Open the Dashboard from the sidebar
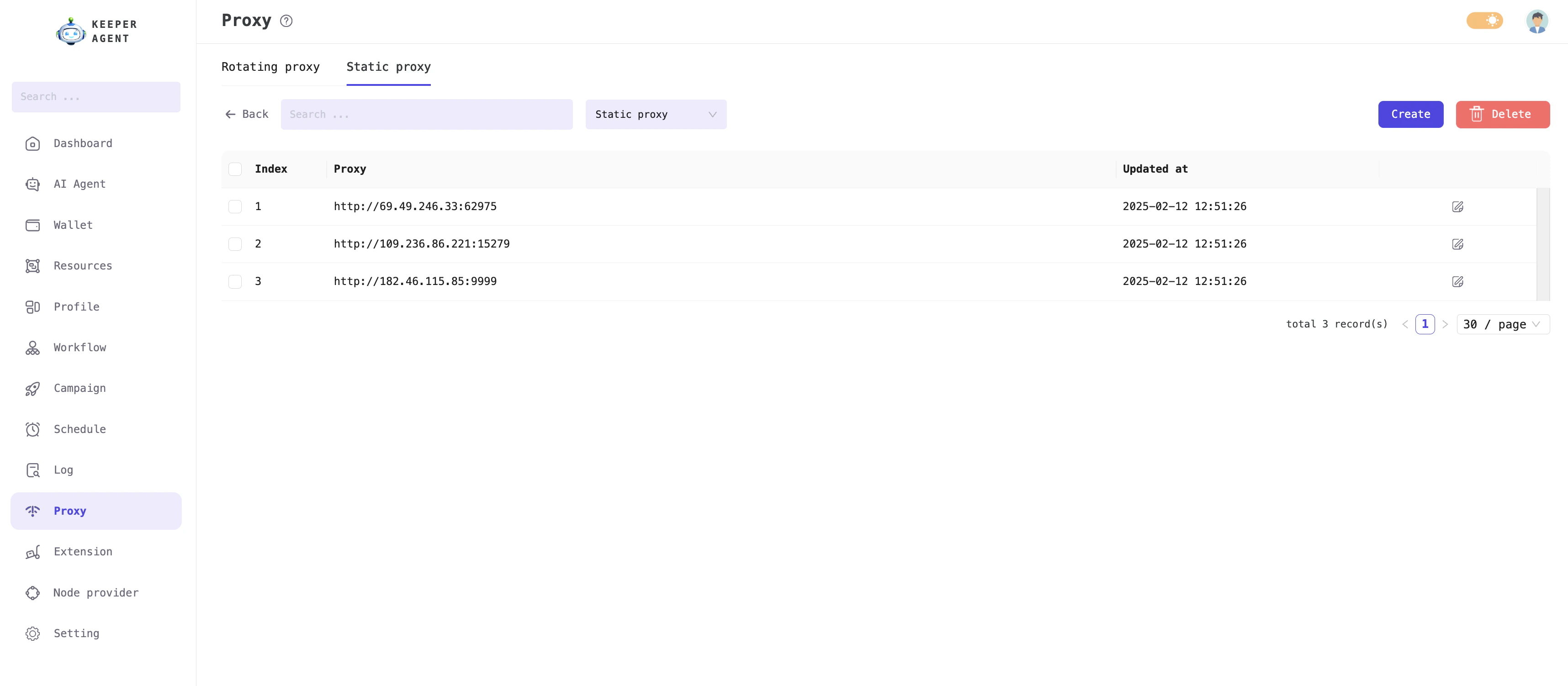 coord(82,143)
